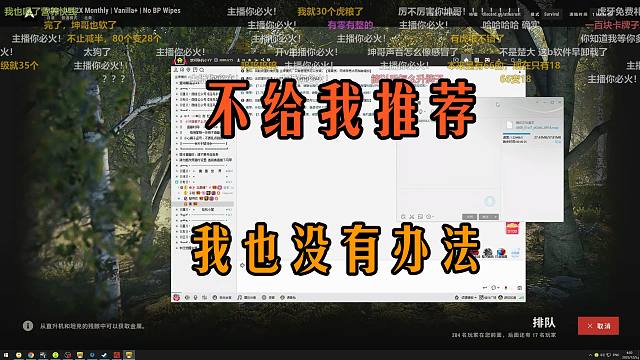This screenshot has width=640, height=360.
Task: Click the blue-red app icon in the YY right panel
Action: click(502, 253)
